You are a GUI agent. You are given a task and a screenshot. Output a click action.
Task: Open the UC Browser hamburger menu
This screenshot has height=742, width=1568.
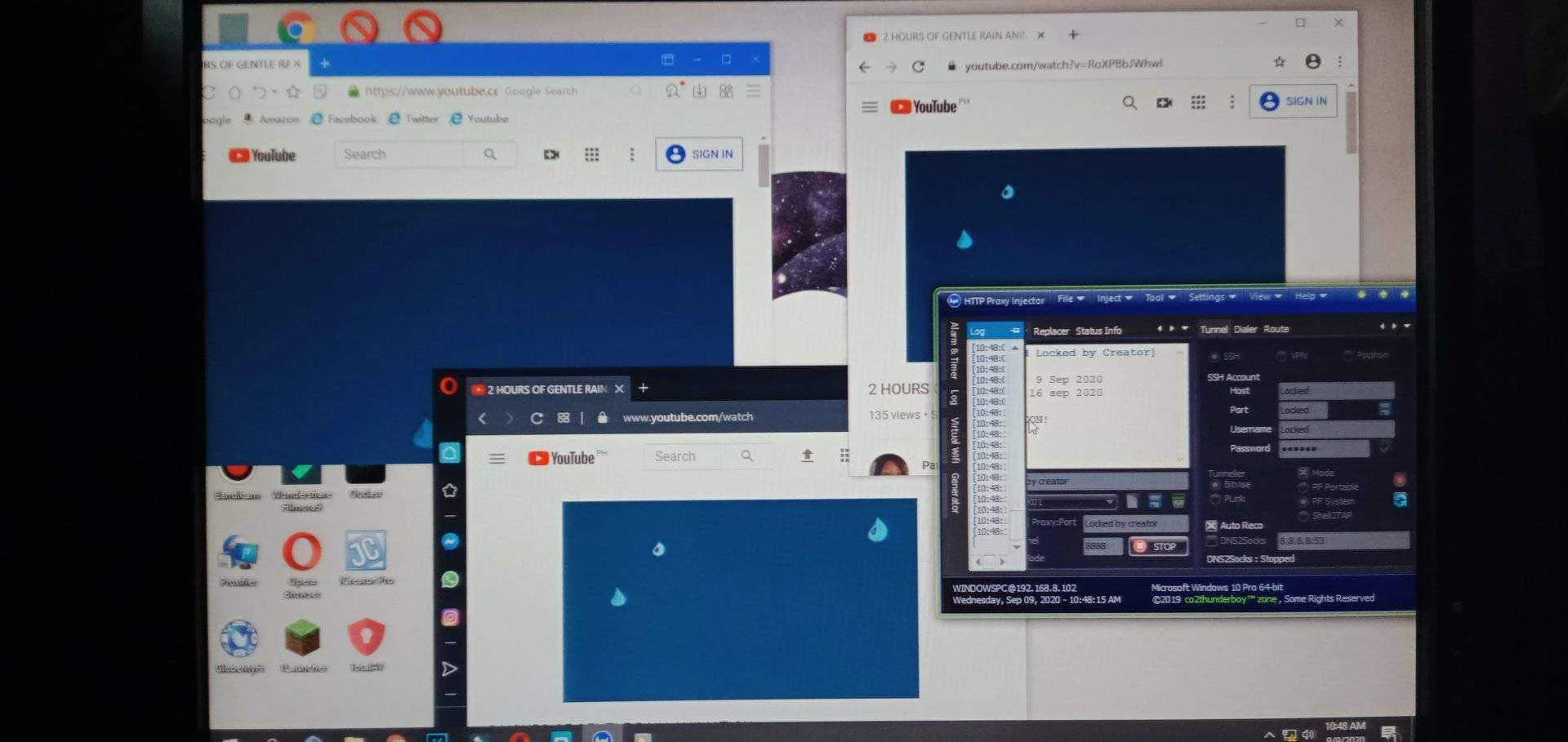click(754, 91)
